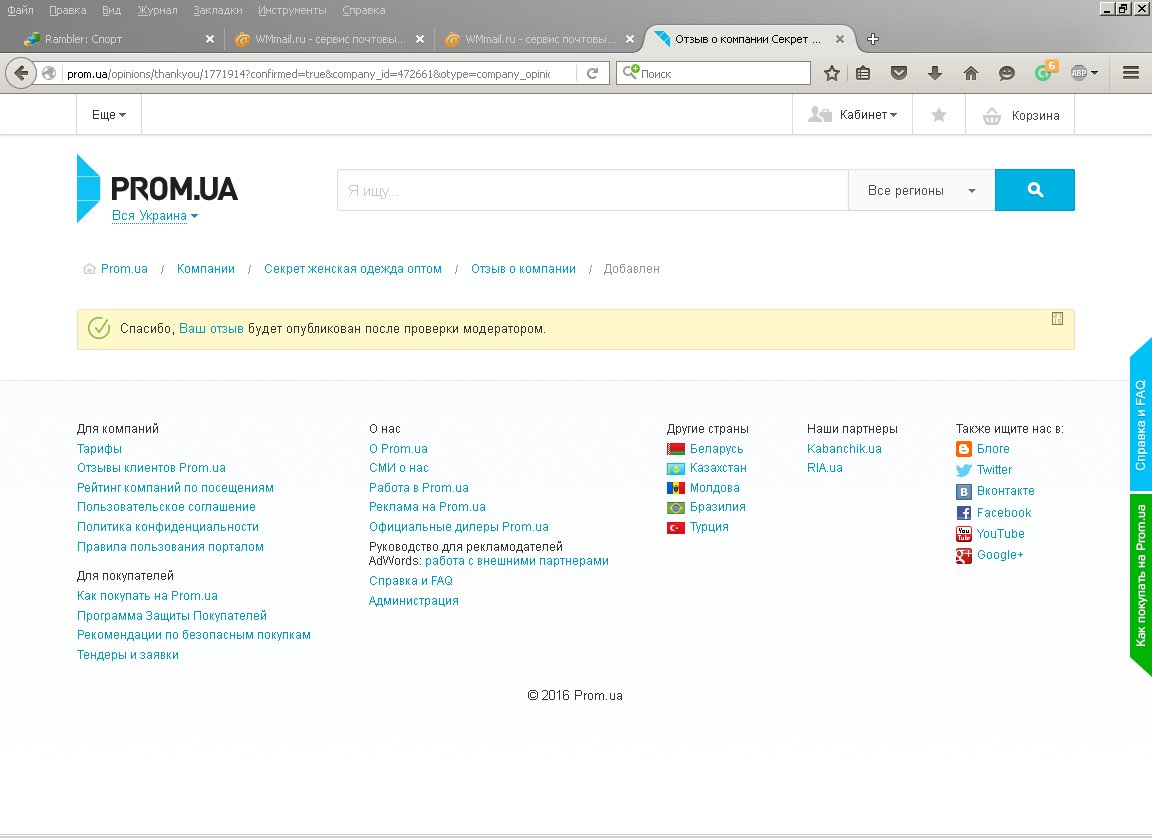Click the Google+ icon in footer

[x=963, y=555]
